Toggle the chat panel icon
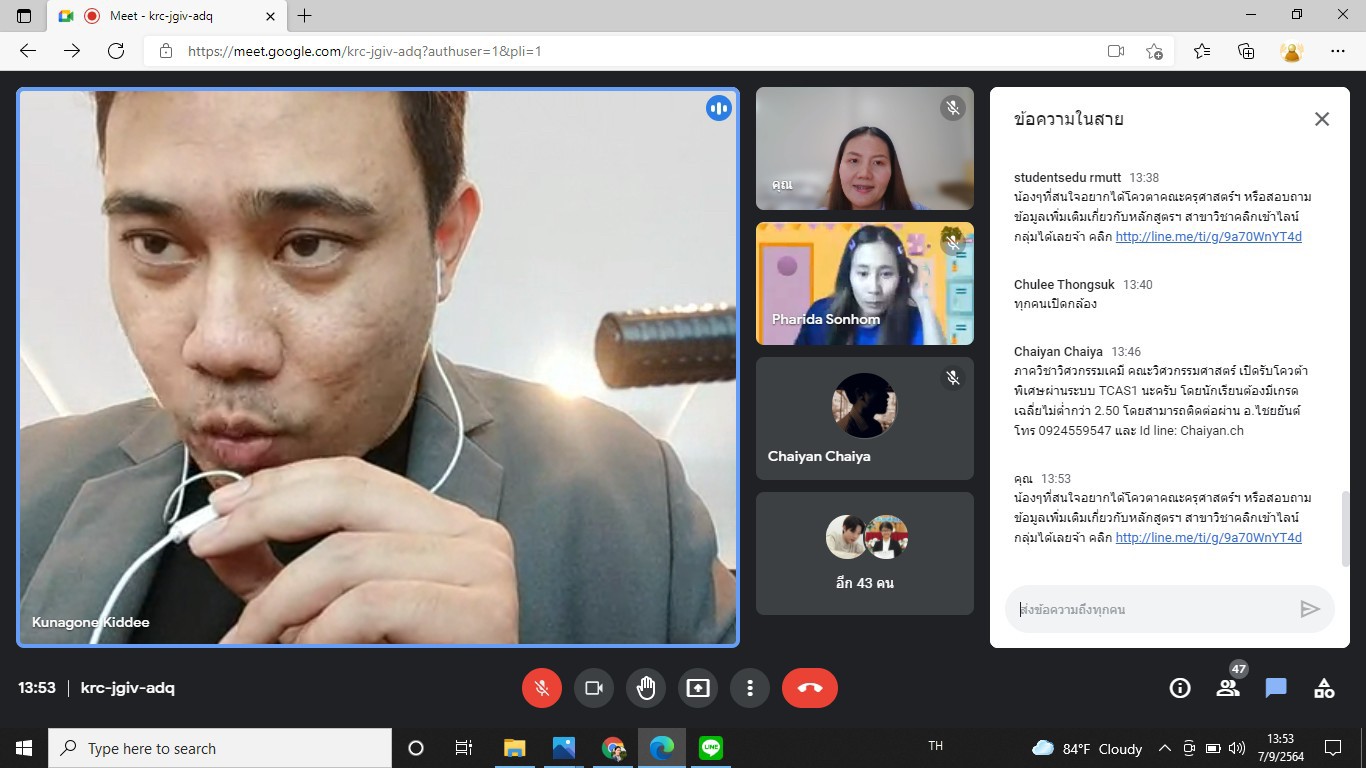The width and height of the screenshot is (1366, 768). tap(1276, 688)
